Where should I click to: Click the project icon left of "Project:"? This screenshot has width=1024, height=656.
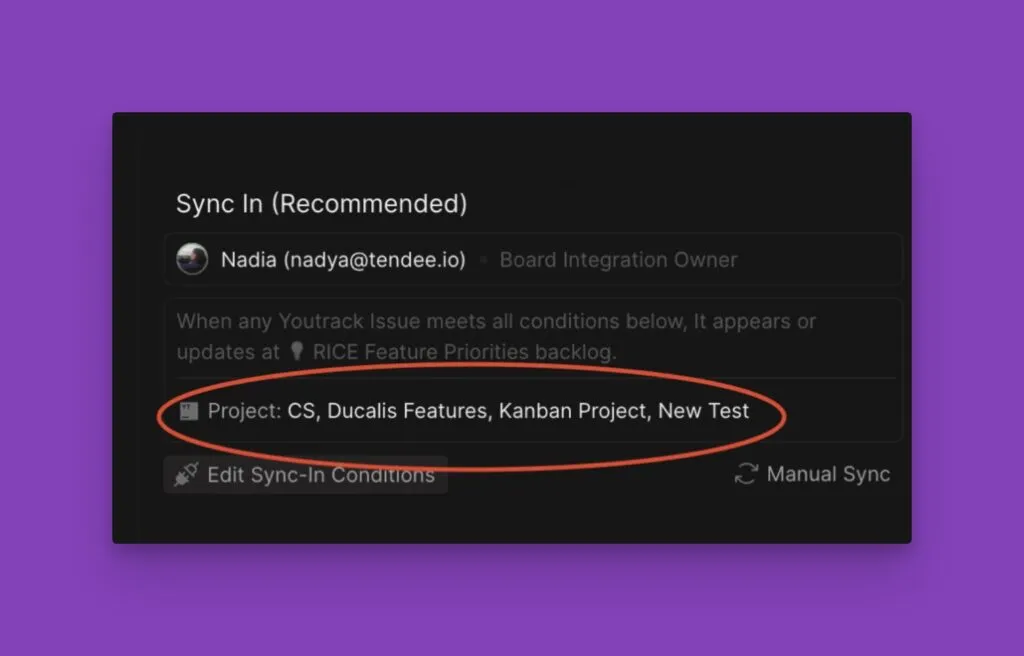(x=188, y=411)
